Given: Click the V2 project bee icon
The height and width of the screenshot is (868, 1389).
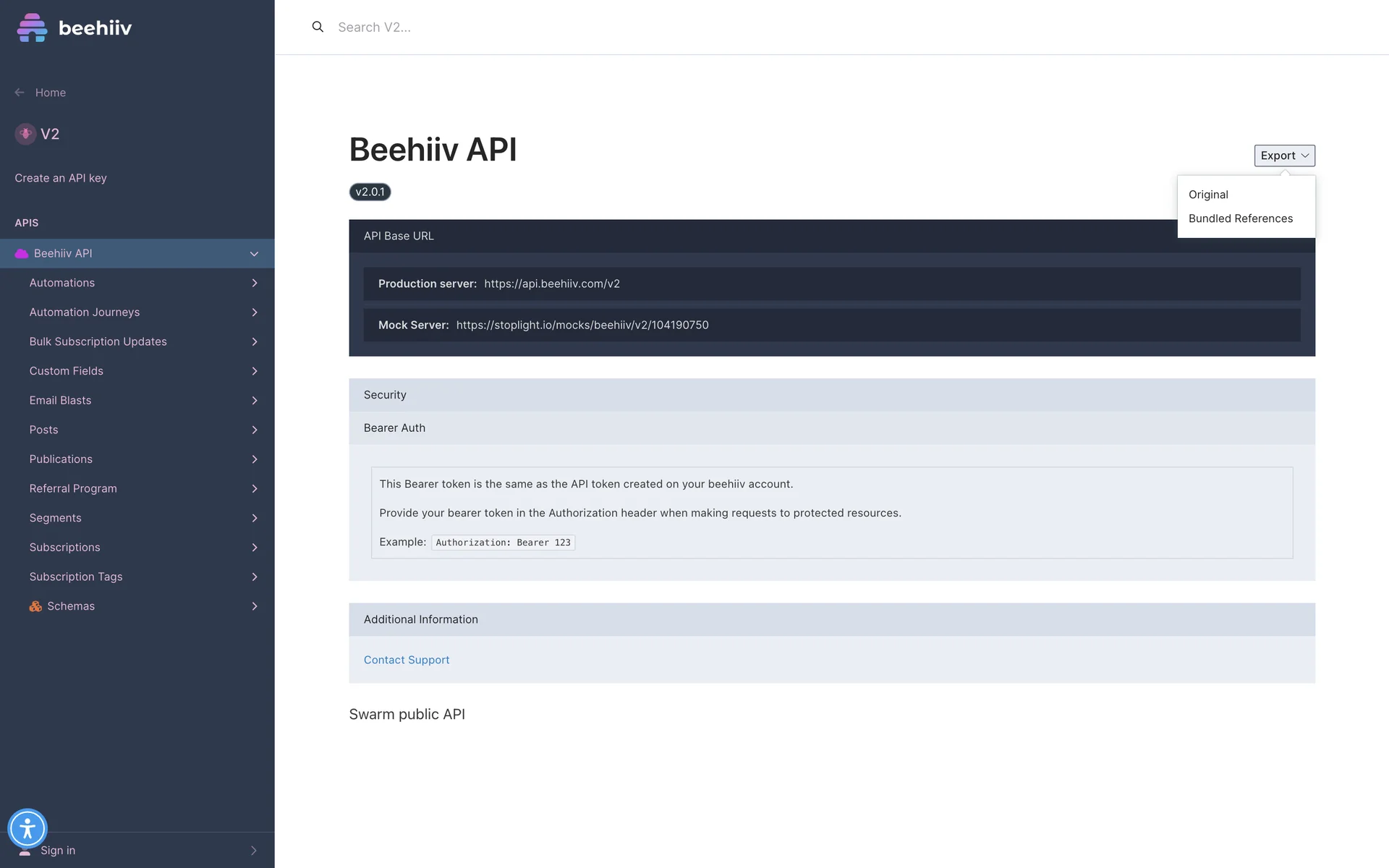Looking at the screenshot, I should coord(25,134).
